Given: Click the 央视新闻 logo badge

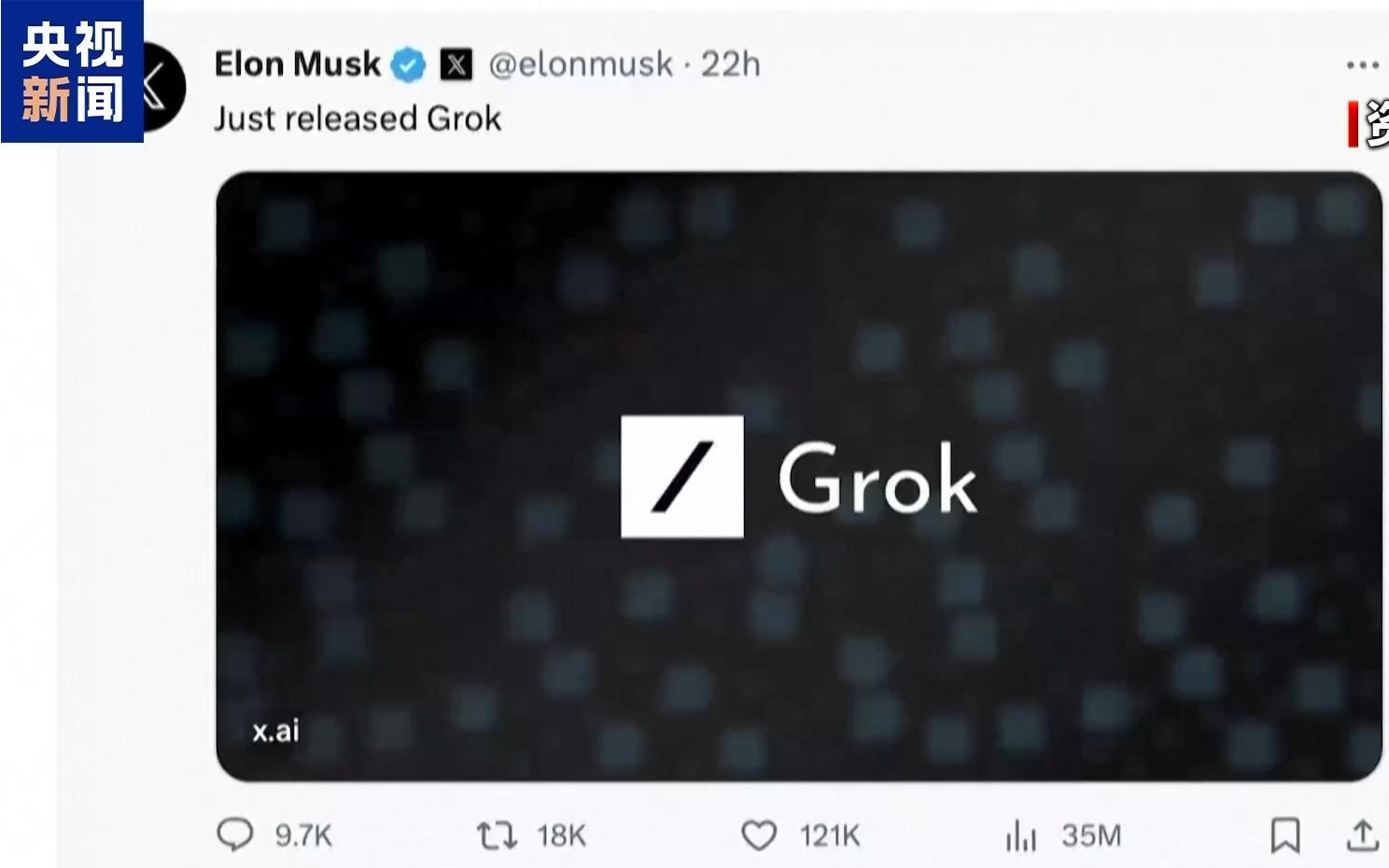Looking at the screenshot, I should pyautogui.click(x=72, y=72).
